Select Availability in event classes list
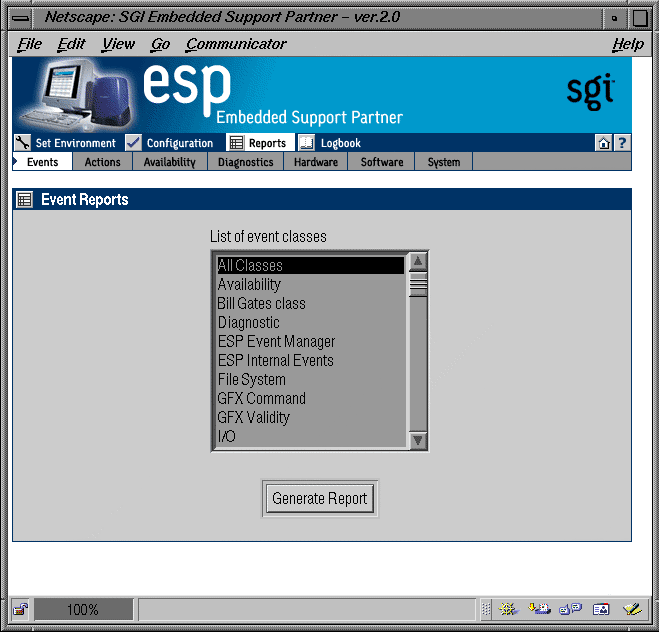The image size is (659, 632). [311, 284]
